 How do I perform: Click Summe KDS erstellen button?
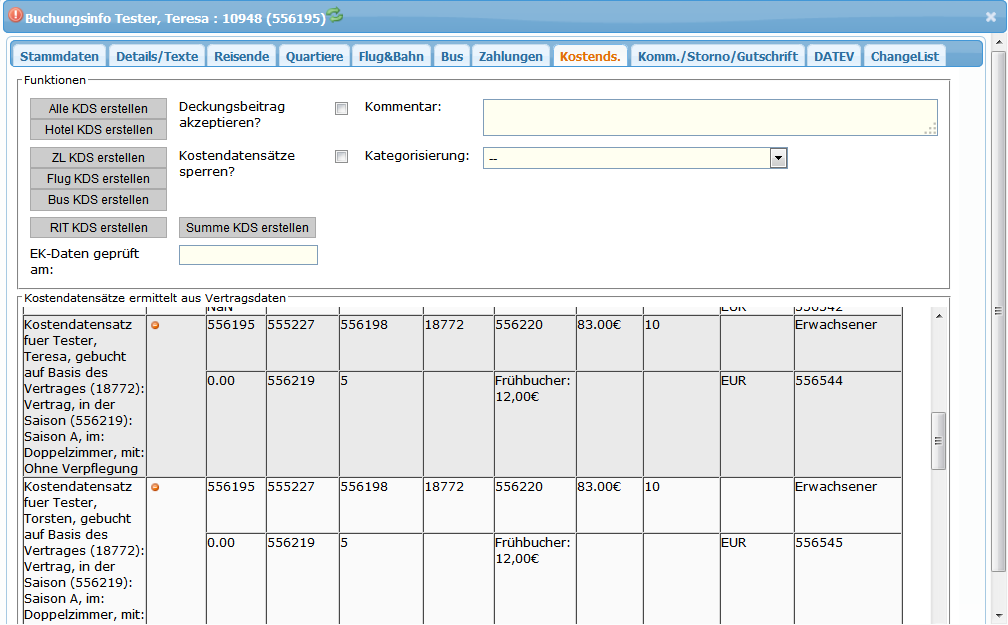[247, 228]
